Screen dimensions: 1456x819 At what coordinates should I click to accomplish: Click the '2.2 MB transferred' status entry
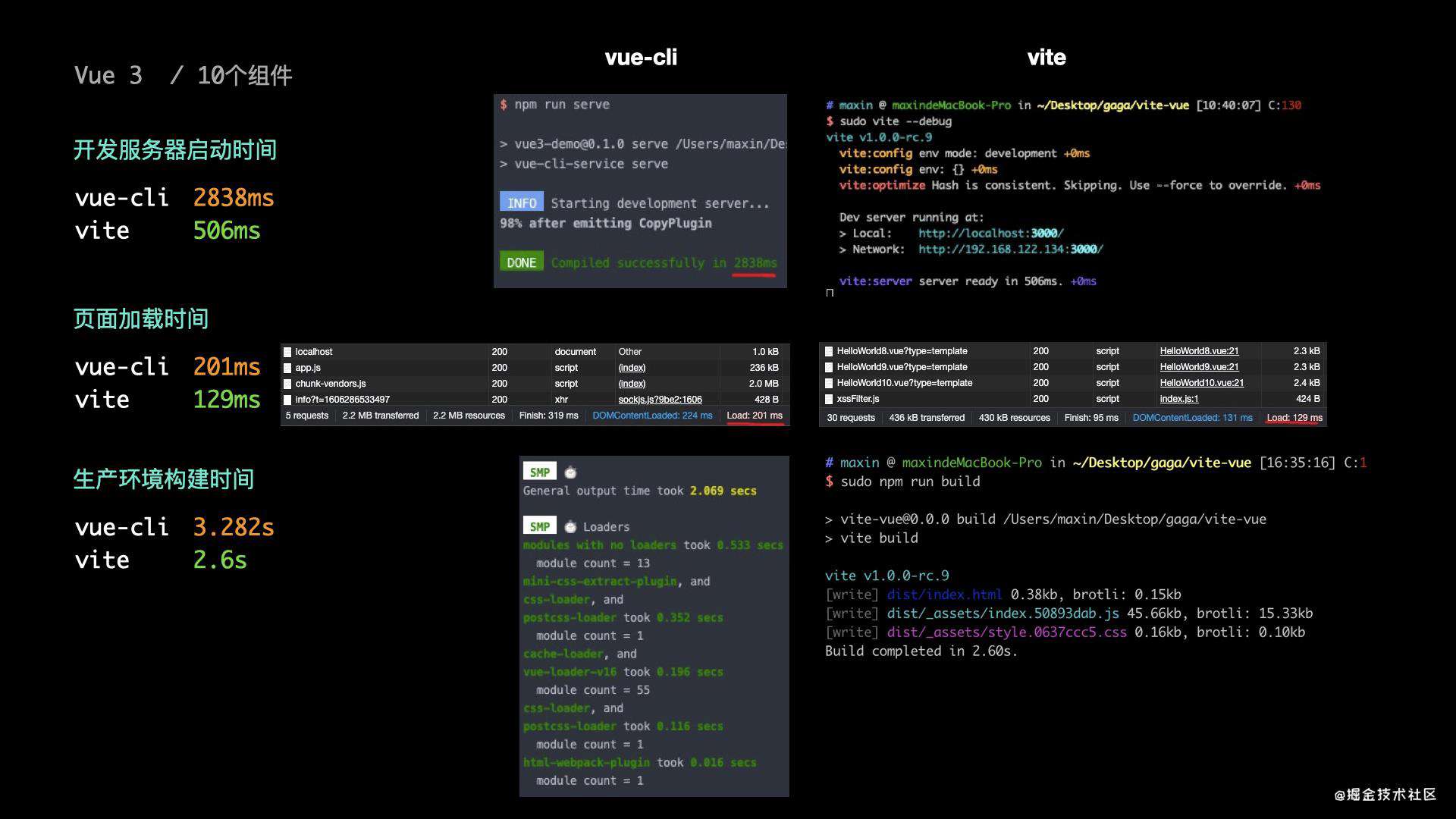(x=381, y=416)
